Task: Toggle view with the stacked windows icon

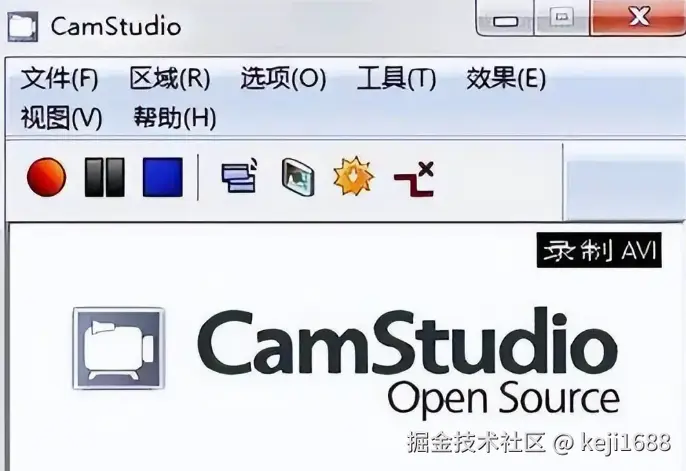Action: [x=239, y=176]
